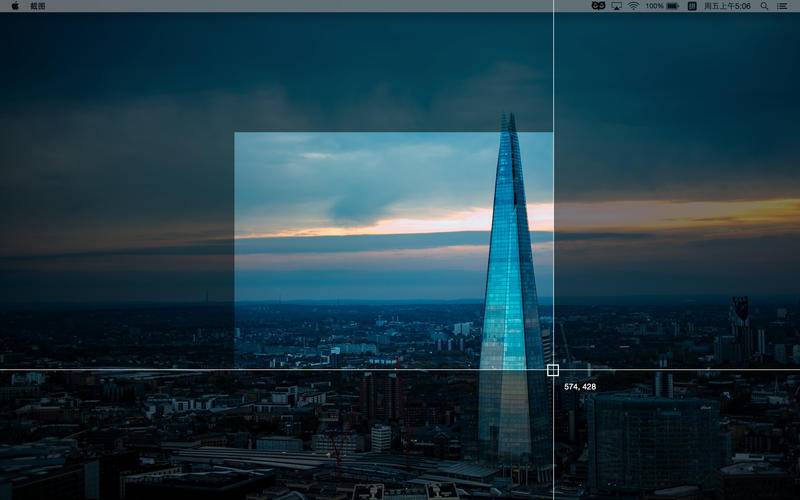Image resolution: width=800 pixels, height=500 pixels.
Task: Click the battery status icon
Action: pos(673,6)
